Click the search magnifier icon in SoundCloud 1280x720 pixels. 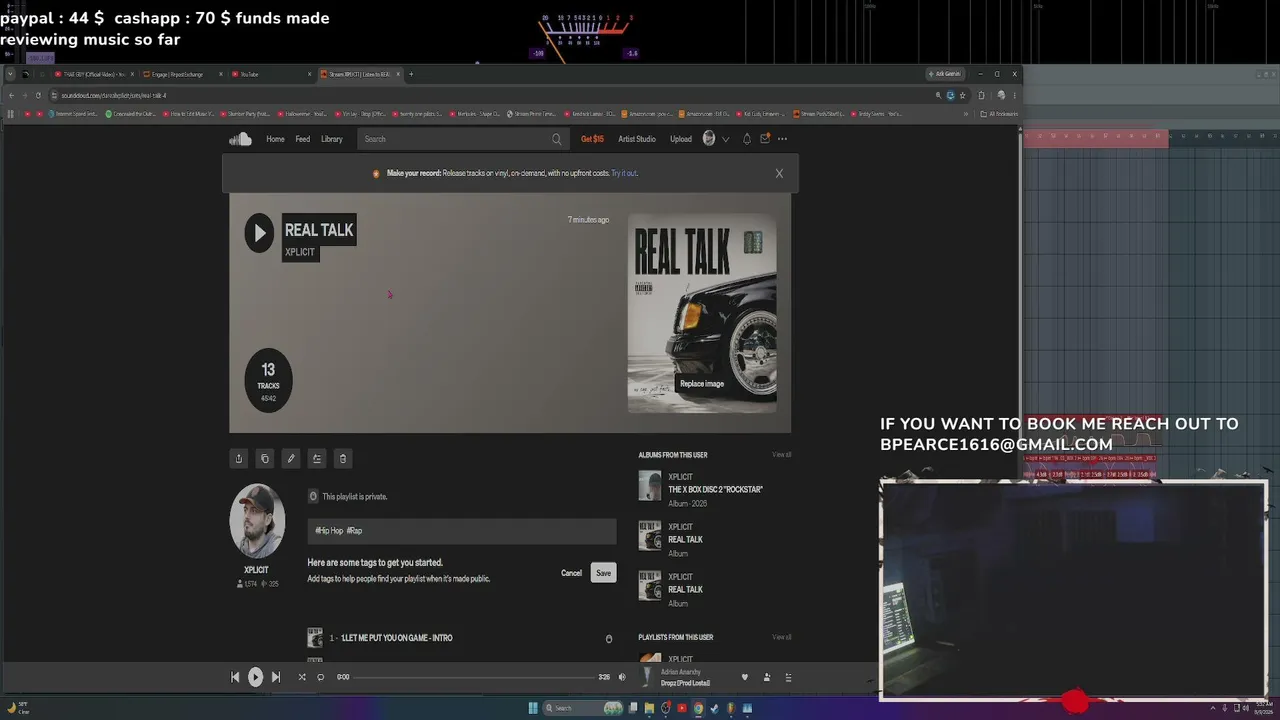tap(557, 139)
